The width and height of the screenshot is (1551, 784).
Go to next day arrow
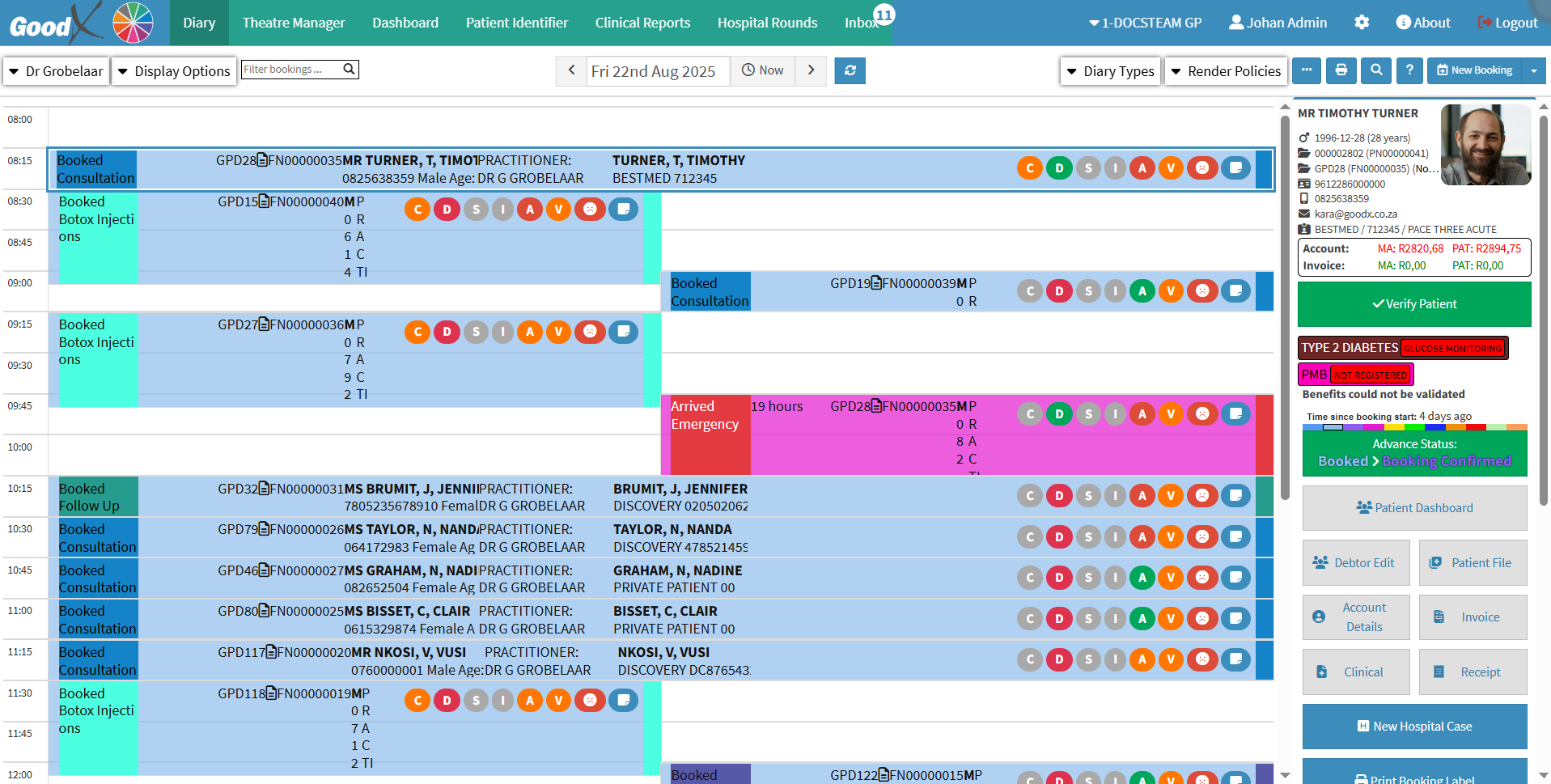coord(811,70)
